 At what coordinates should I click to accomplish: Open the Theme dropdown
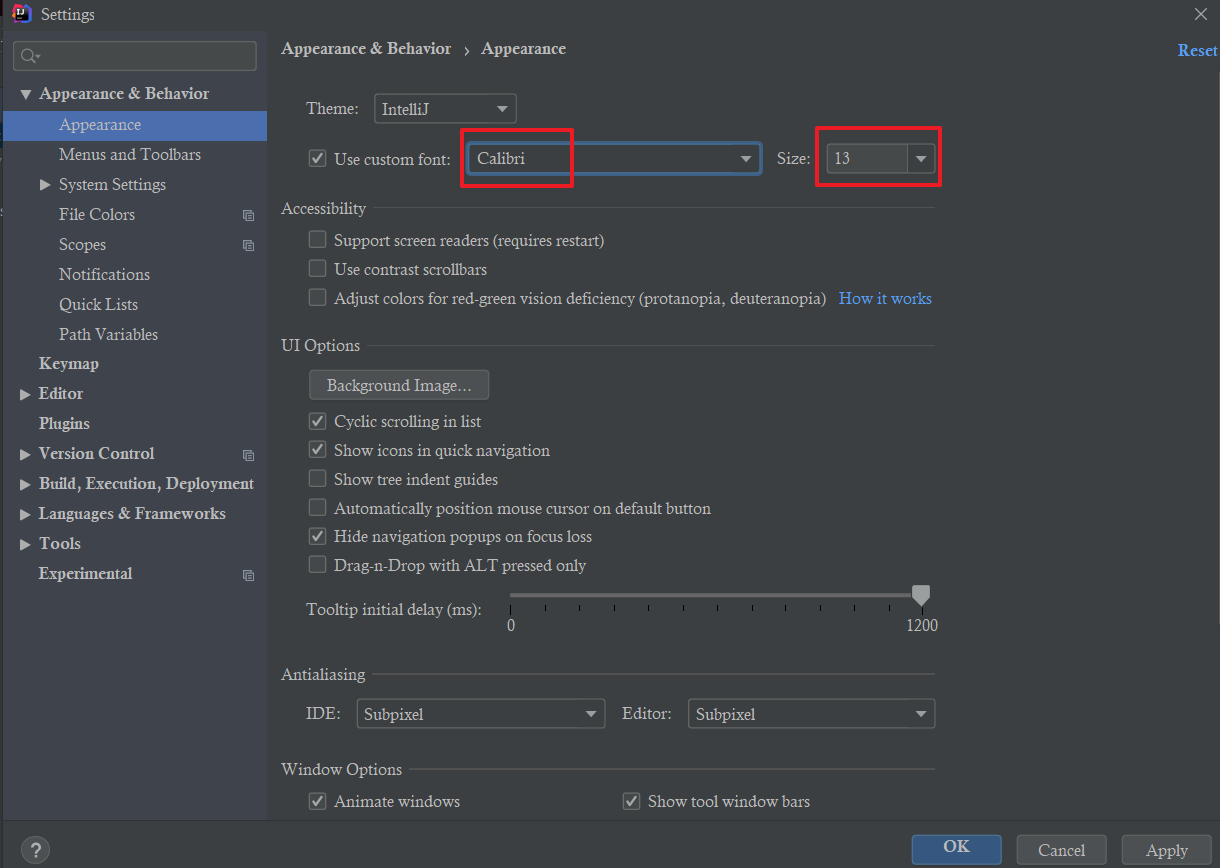(445, 109)
